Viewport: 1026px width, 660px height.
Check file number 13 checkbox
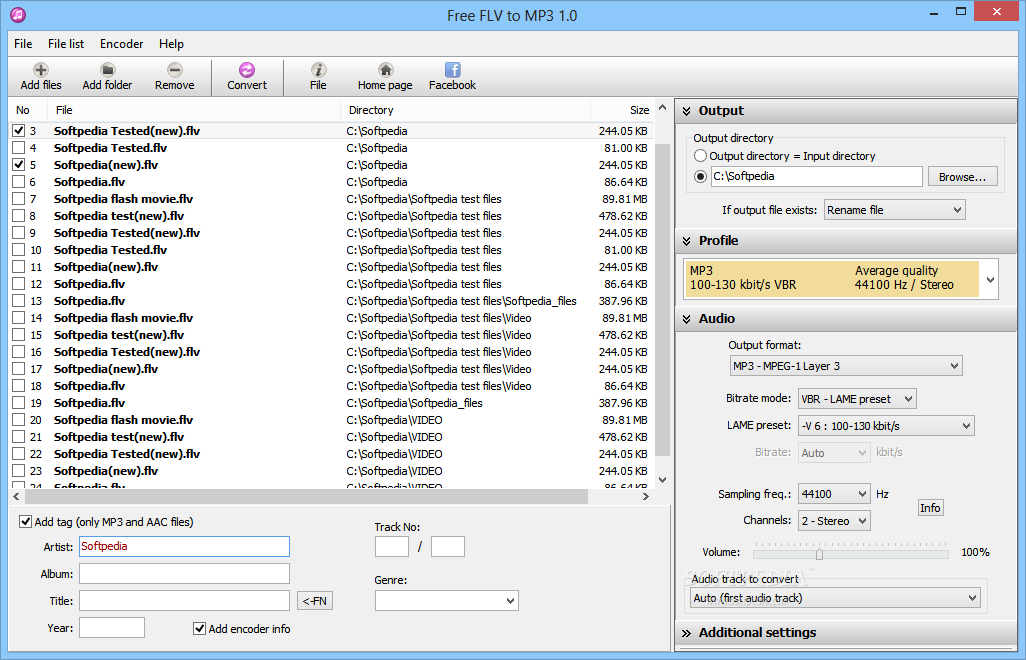[19, 301]
